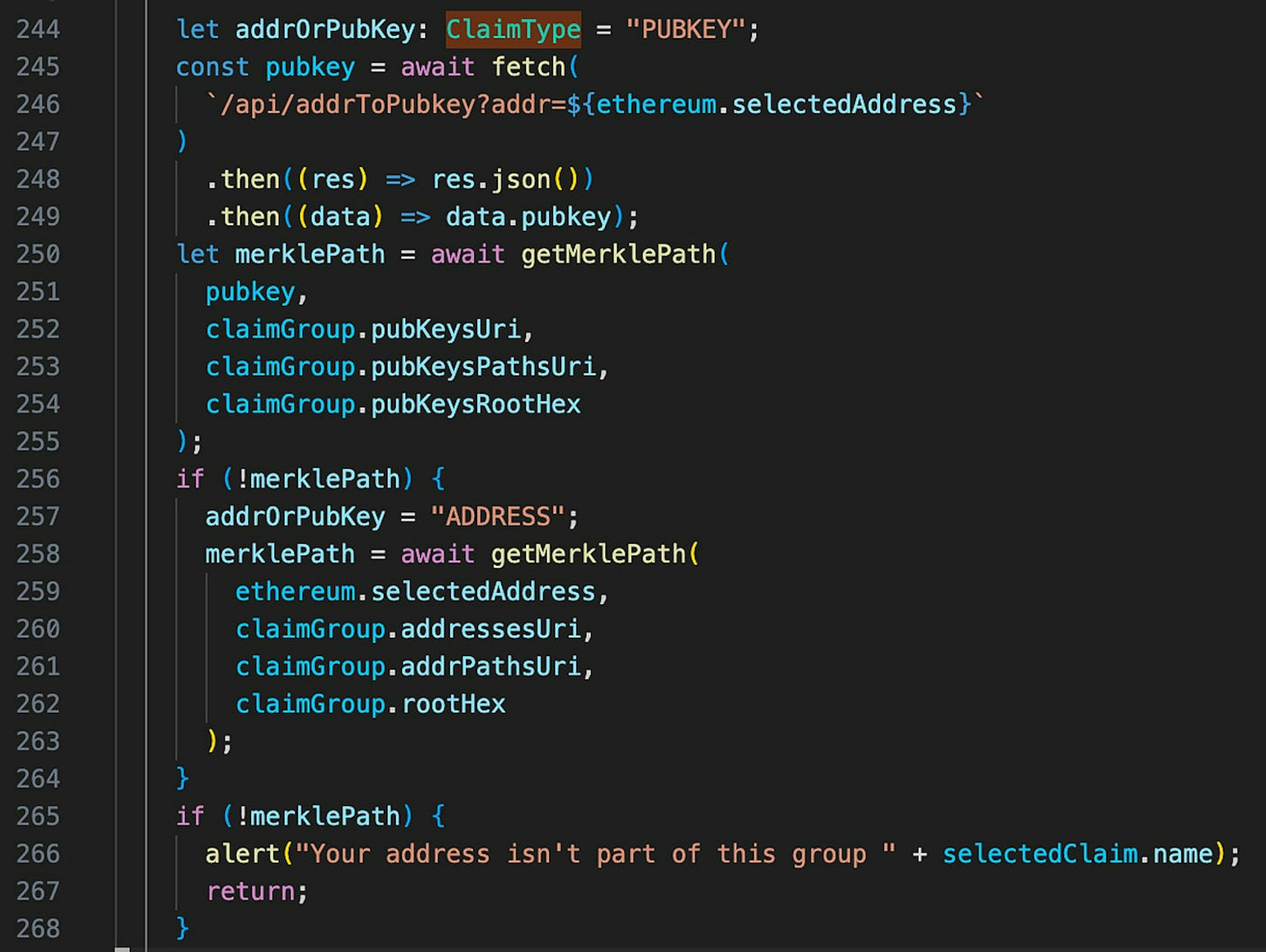Click getMerklePath call on line 250
This screenshot has height=952, width=1266.
[x=618, y=254]
